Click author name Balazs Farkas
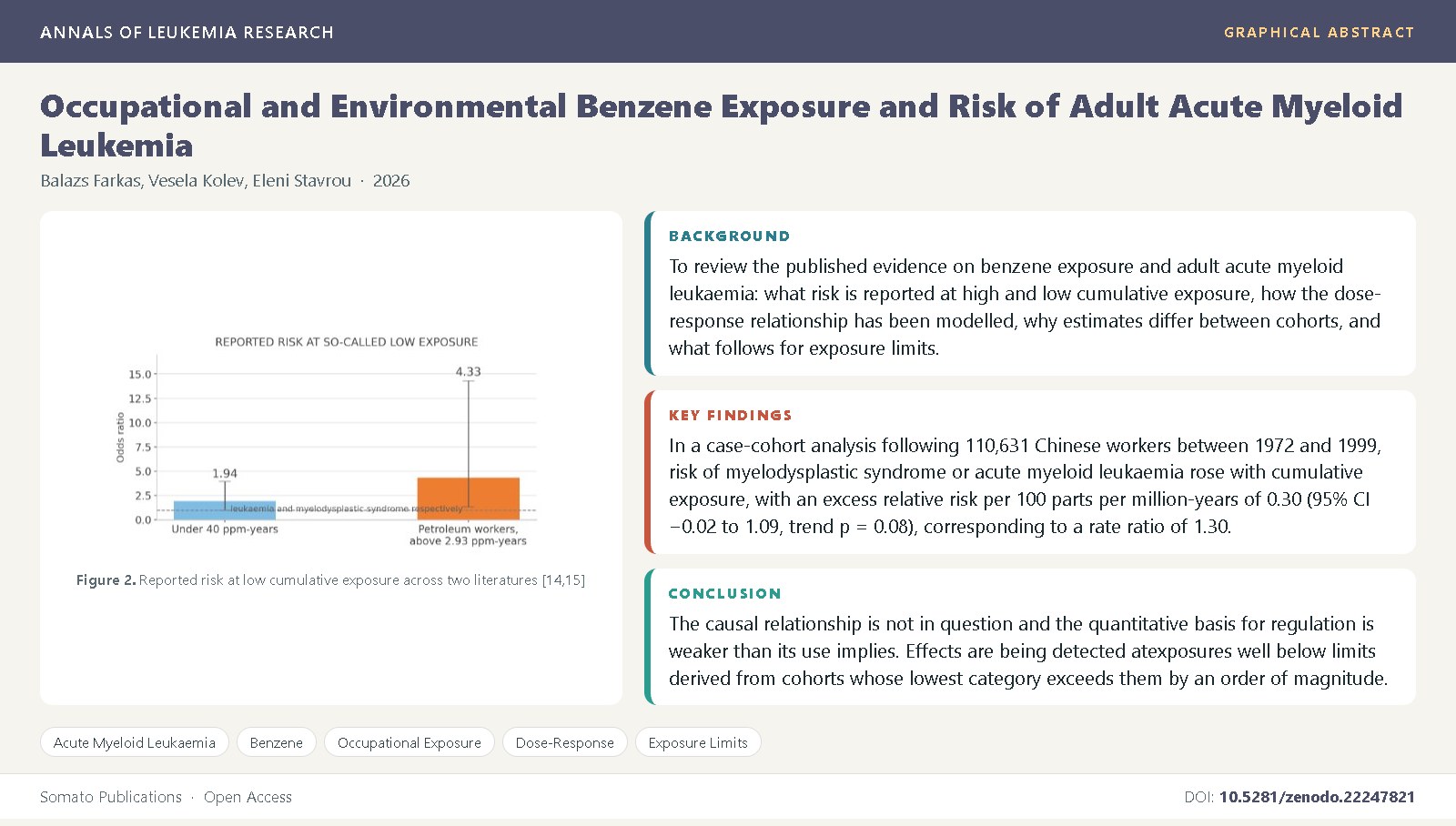Viewport: 1456px width, 826px height. pyautogui.click(x=90, y=180)
